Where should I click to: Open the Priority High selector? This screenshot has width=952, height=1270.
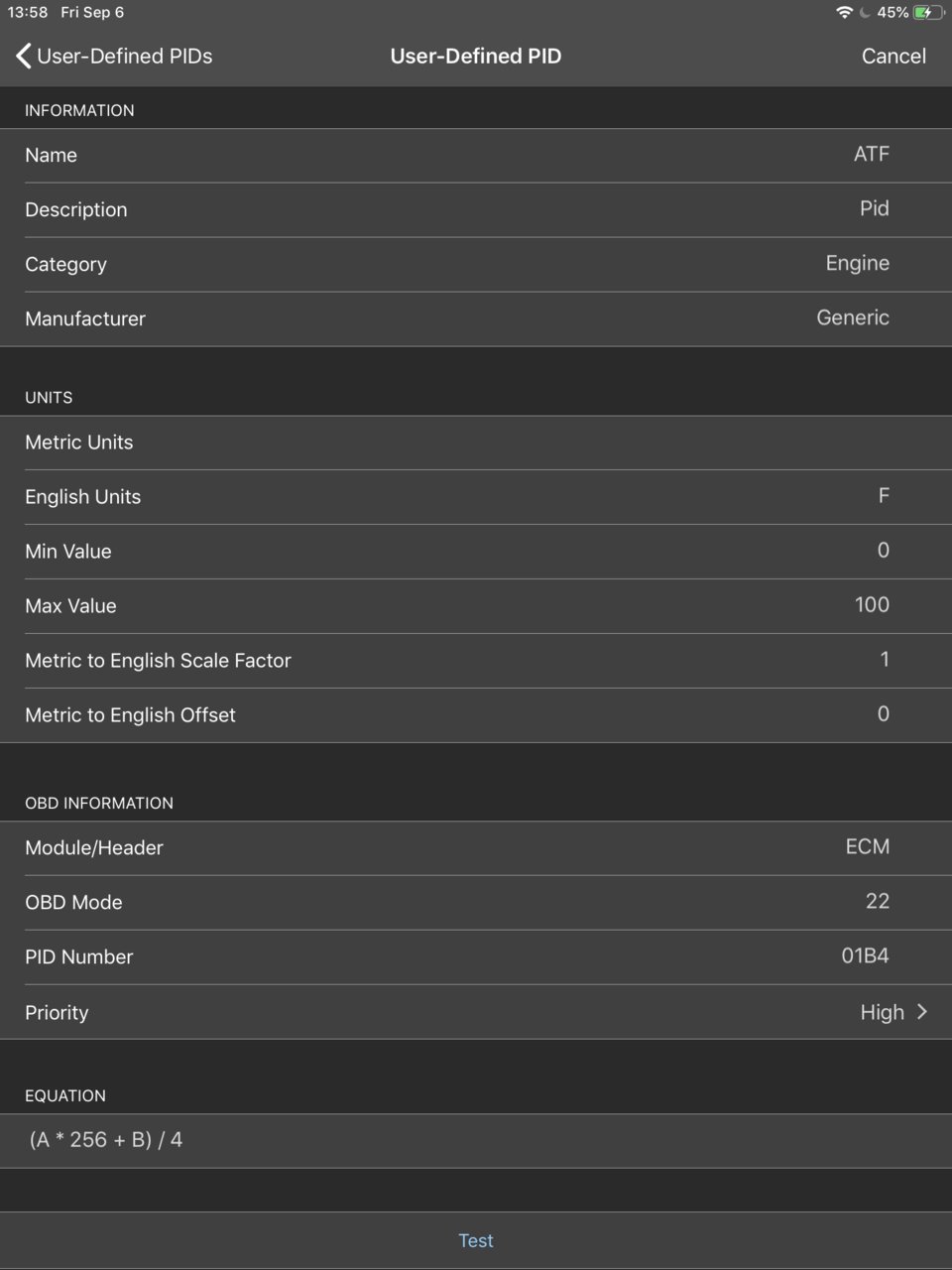[x=476, y=1012]
